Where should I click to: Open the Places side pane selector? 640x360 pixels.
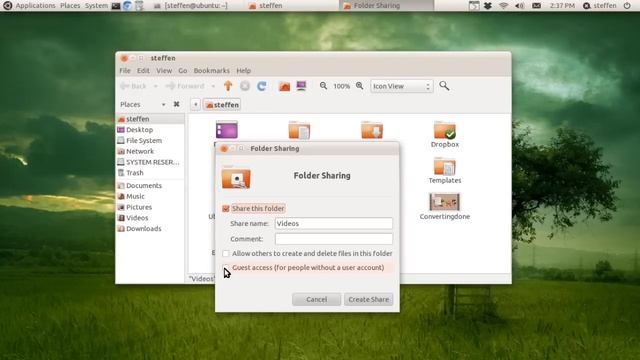(x=142, y=104)
